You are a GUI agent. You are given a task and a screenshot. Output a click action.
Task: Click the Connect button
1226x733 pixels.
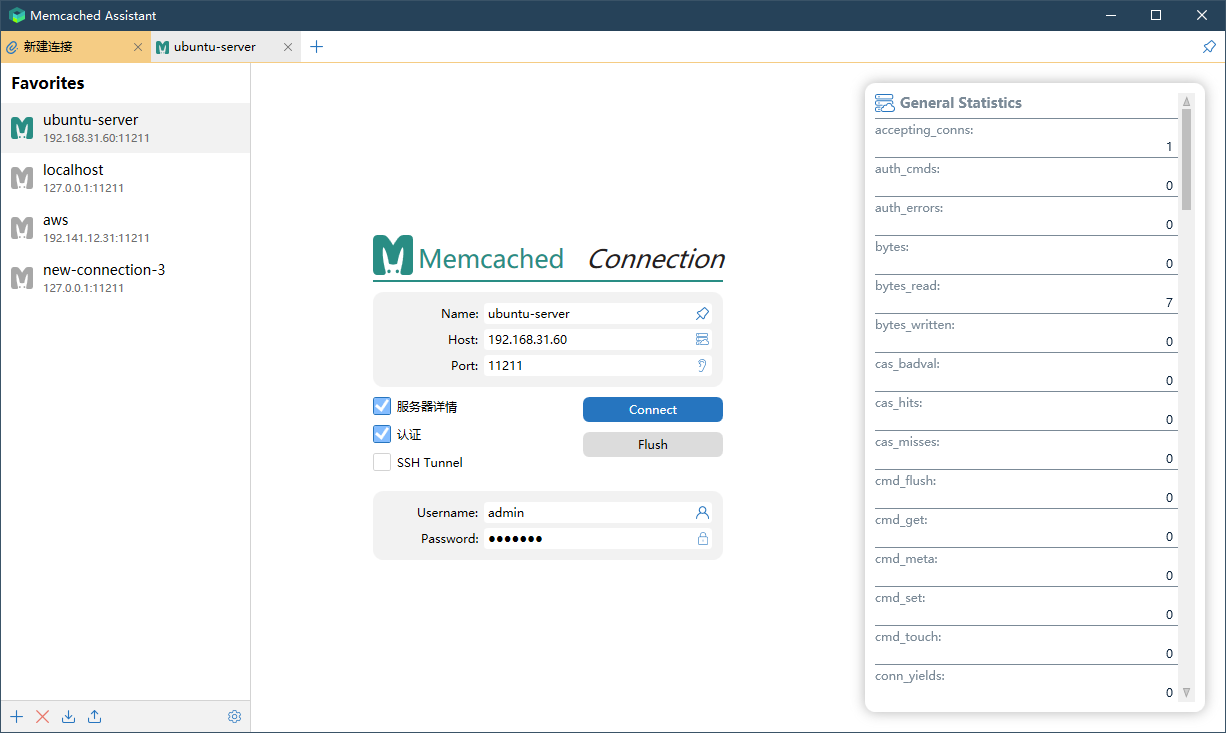point(653,410)
